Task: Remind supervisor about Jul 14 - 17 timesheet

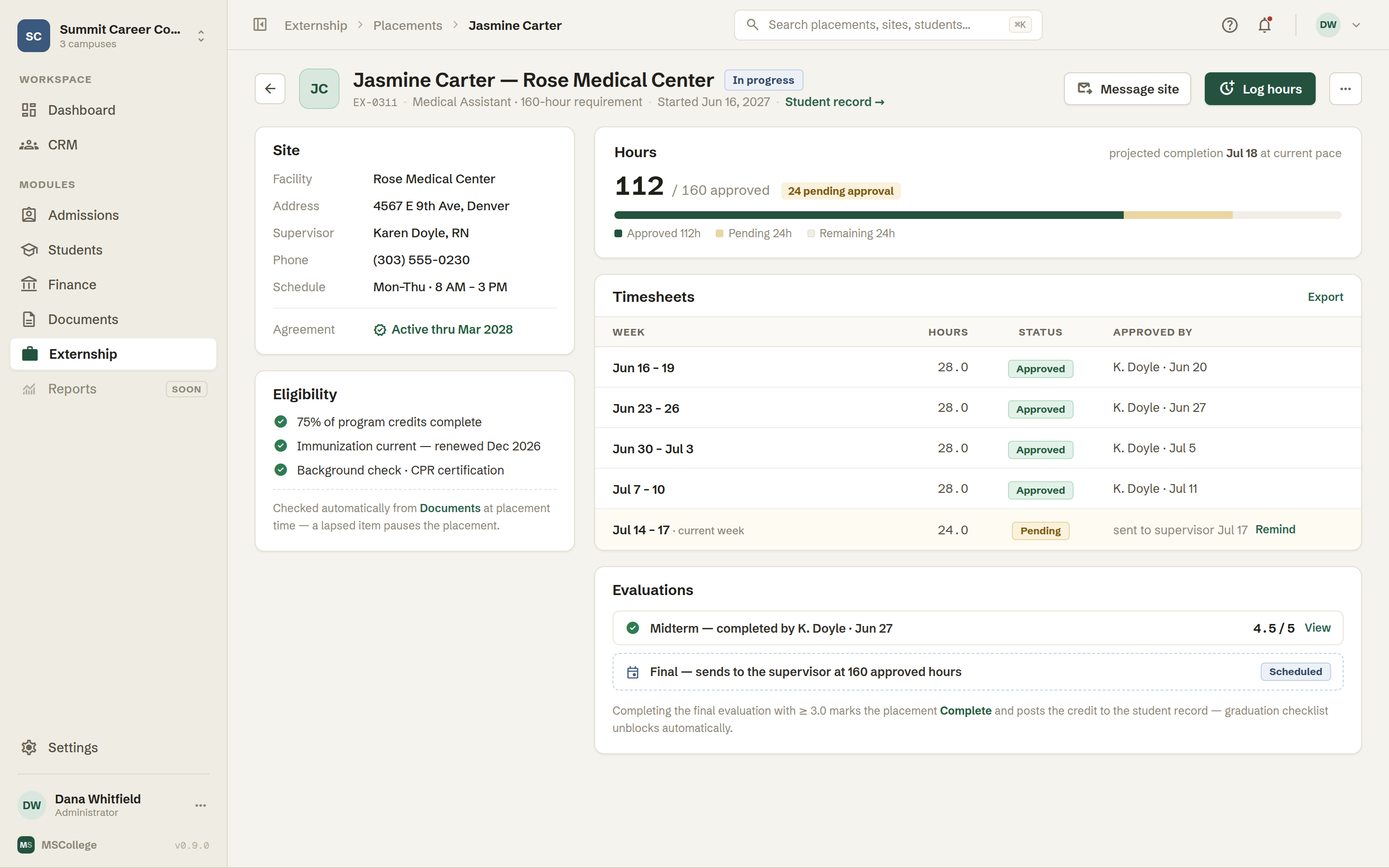Action: [1275, 529]
